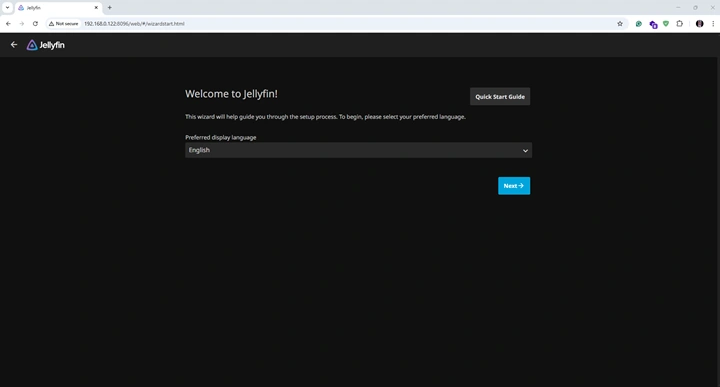
Task: Open the Chrome three-dot menu
Action: pyautogui.click(x=713, y=24)
